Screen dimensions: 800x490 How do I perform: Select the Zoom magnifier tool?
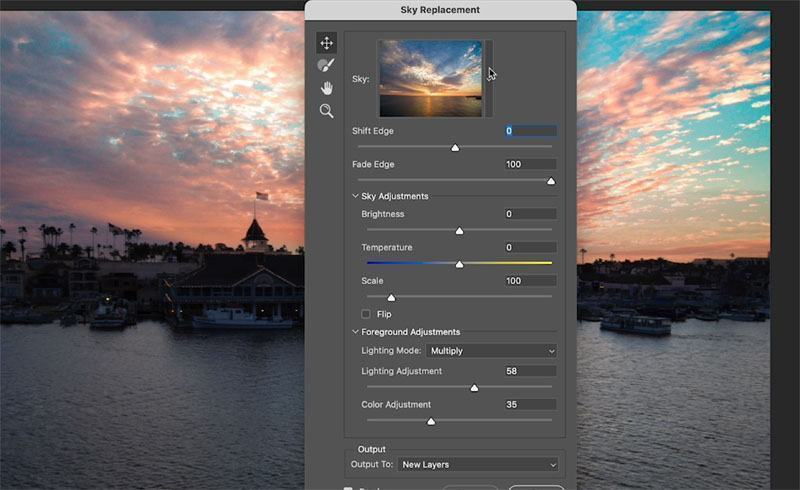pyautogui.click(x=326, y=111)
